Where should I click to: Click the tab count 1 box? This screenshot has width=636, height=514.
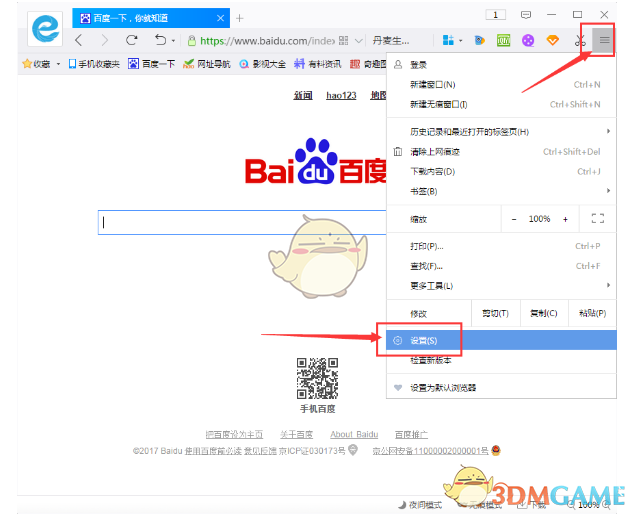click(495, 15)
